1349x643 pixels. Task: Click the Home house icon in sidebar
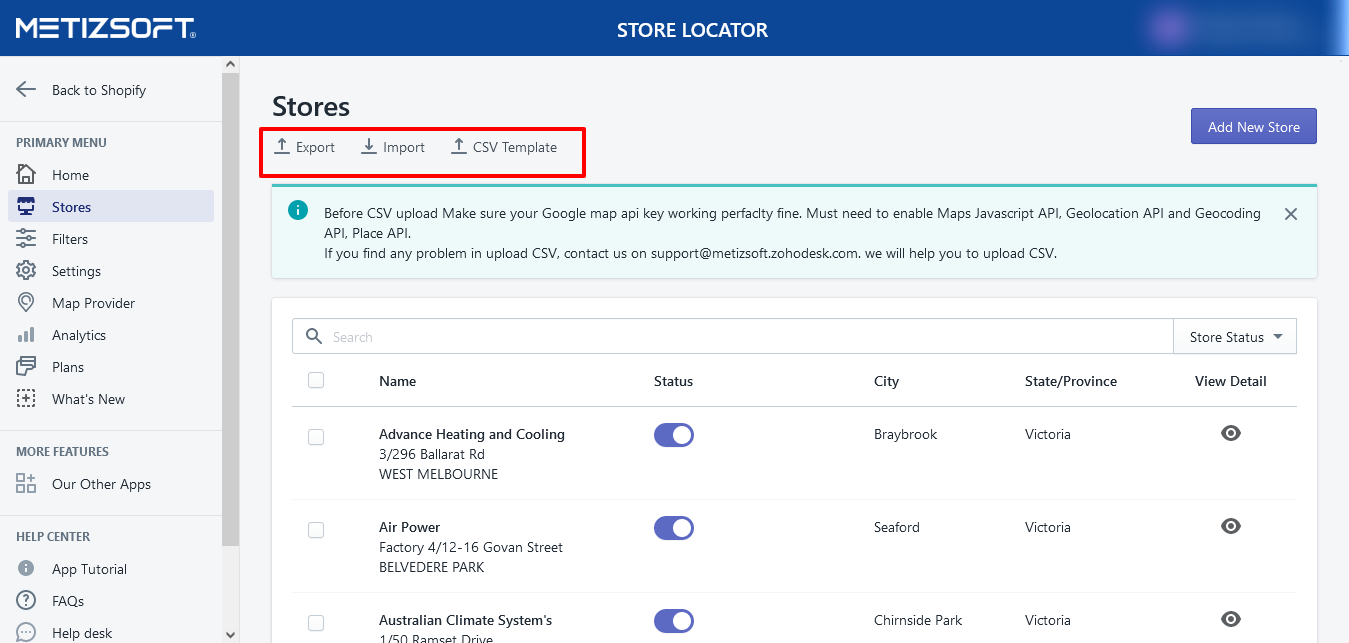pyautogui.click(x=26, y=175)
